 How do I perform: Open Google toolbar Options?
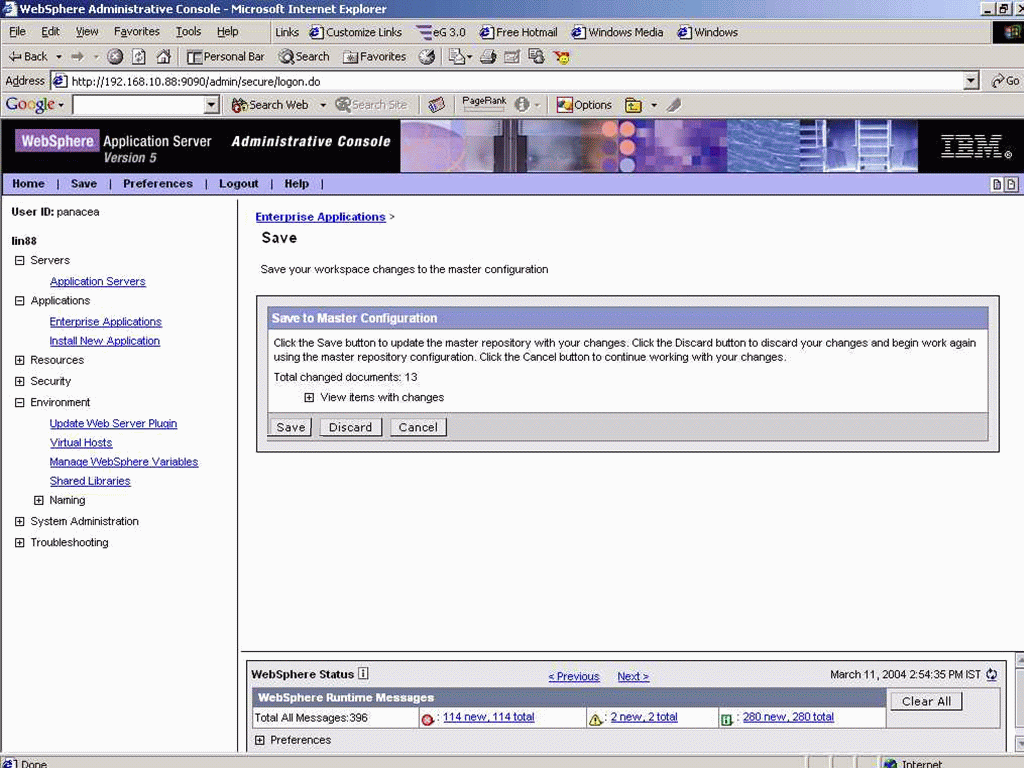click(x=584, y=104)
